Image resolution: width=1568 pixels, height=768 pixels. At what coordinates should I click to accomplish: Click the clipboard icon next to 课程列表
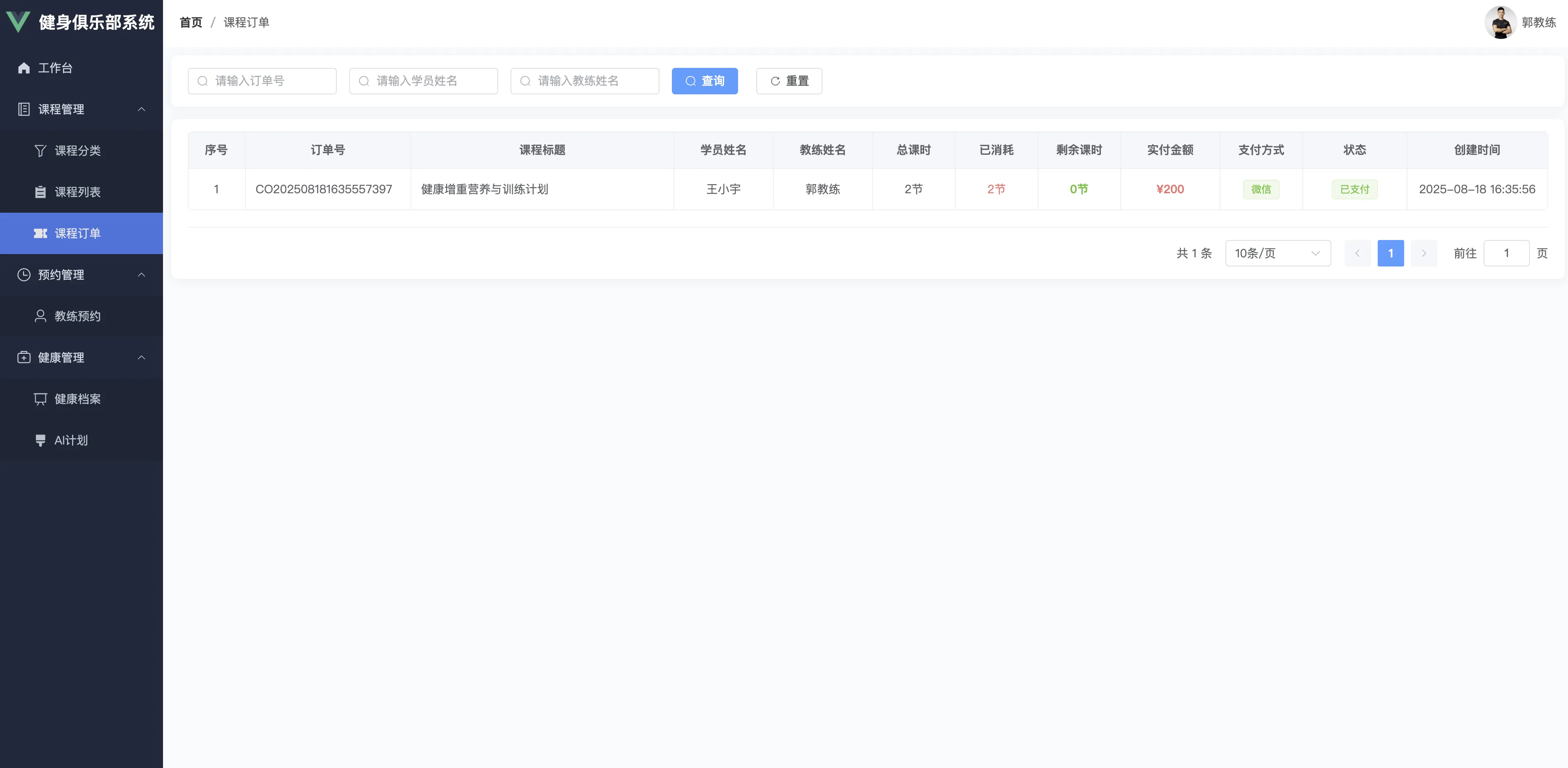point(40,192)
